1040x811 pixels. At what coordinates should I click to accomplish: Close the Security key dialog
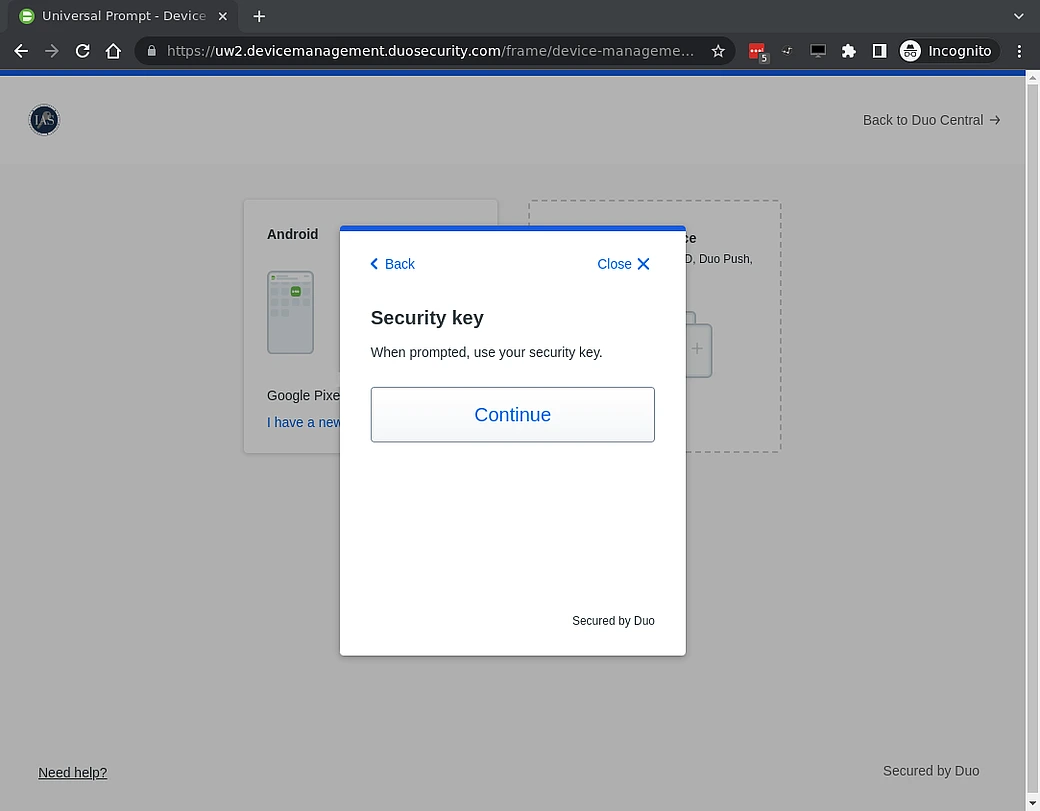click(x=623, y=264)
